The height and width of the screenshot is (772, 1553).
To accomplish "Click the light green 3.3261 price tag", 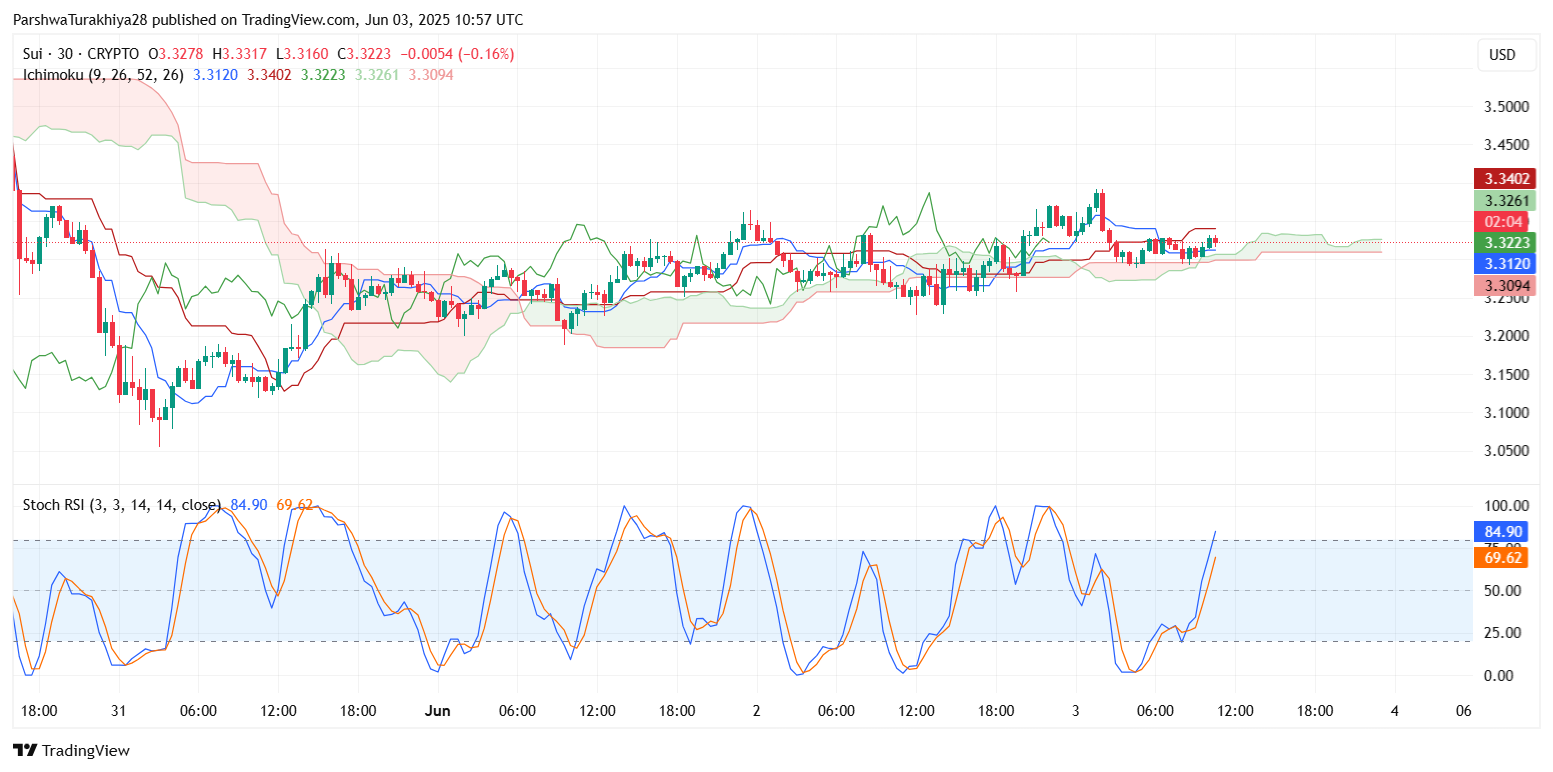I will coord(1502,200).
